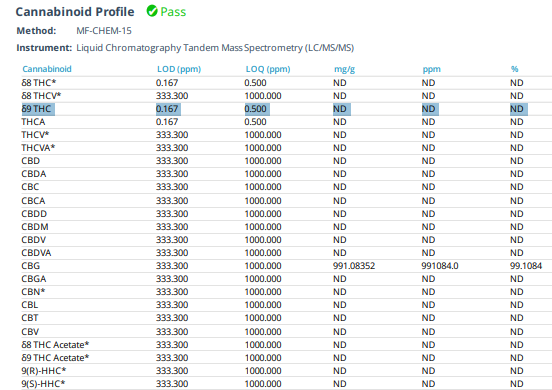
Task: Select the CBL row name
Action: 30,305
